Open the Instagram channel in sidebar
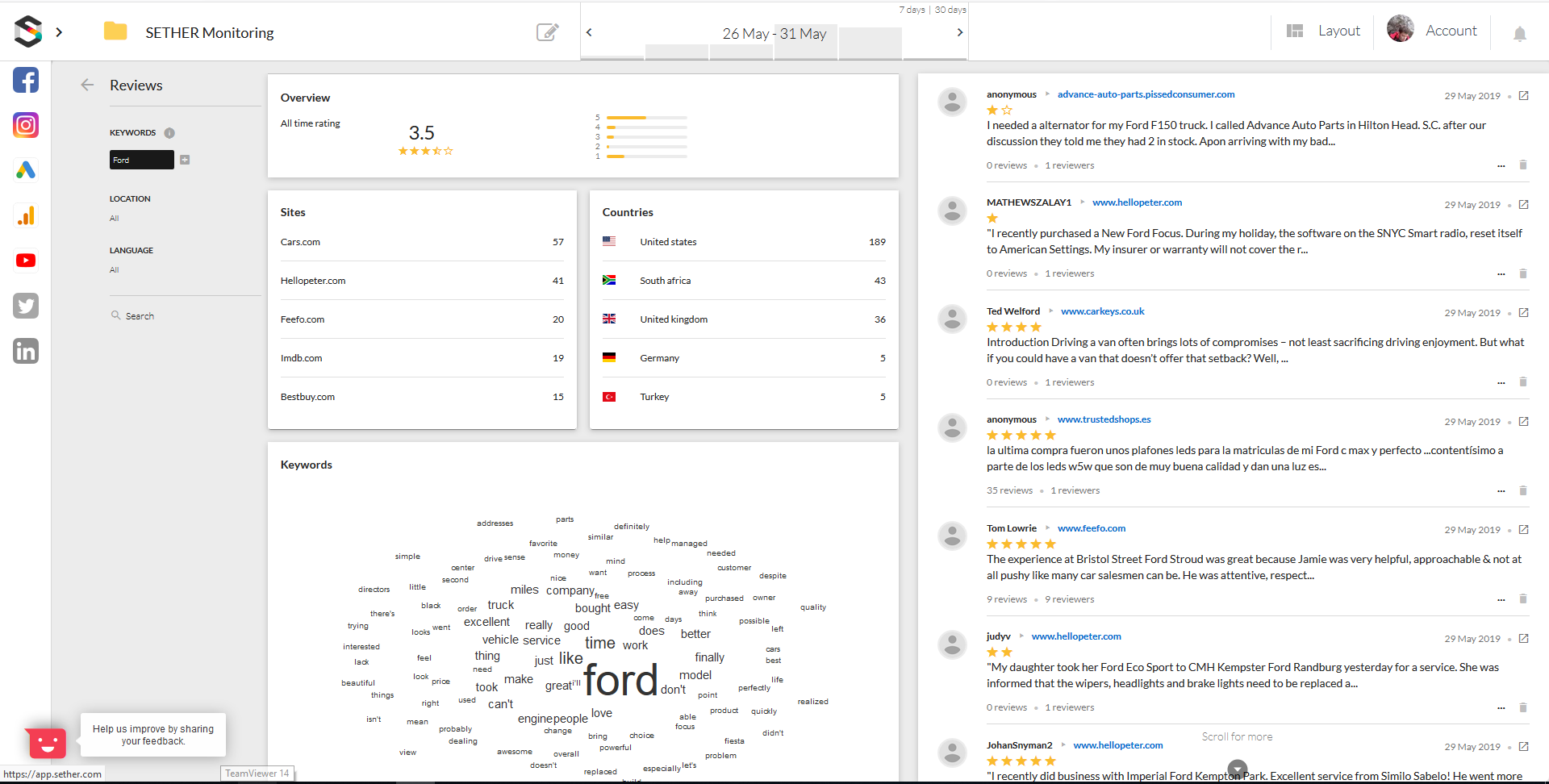 (26, 125)
